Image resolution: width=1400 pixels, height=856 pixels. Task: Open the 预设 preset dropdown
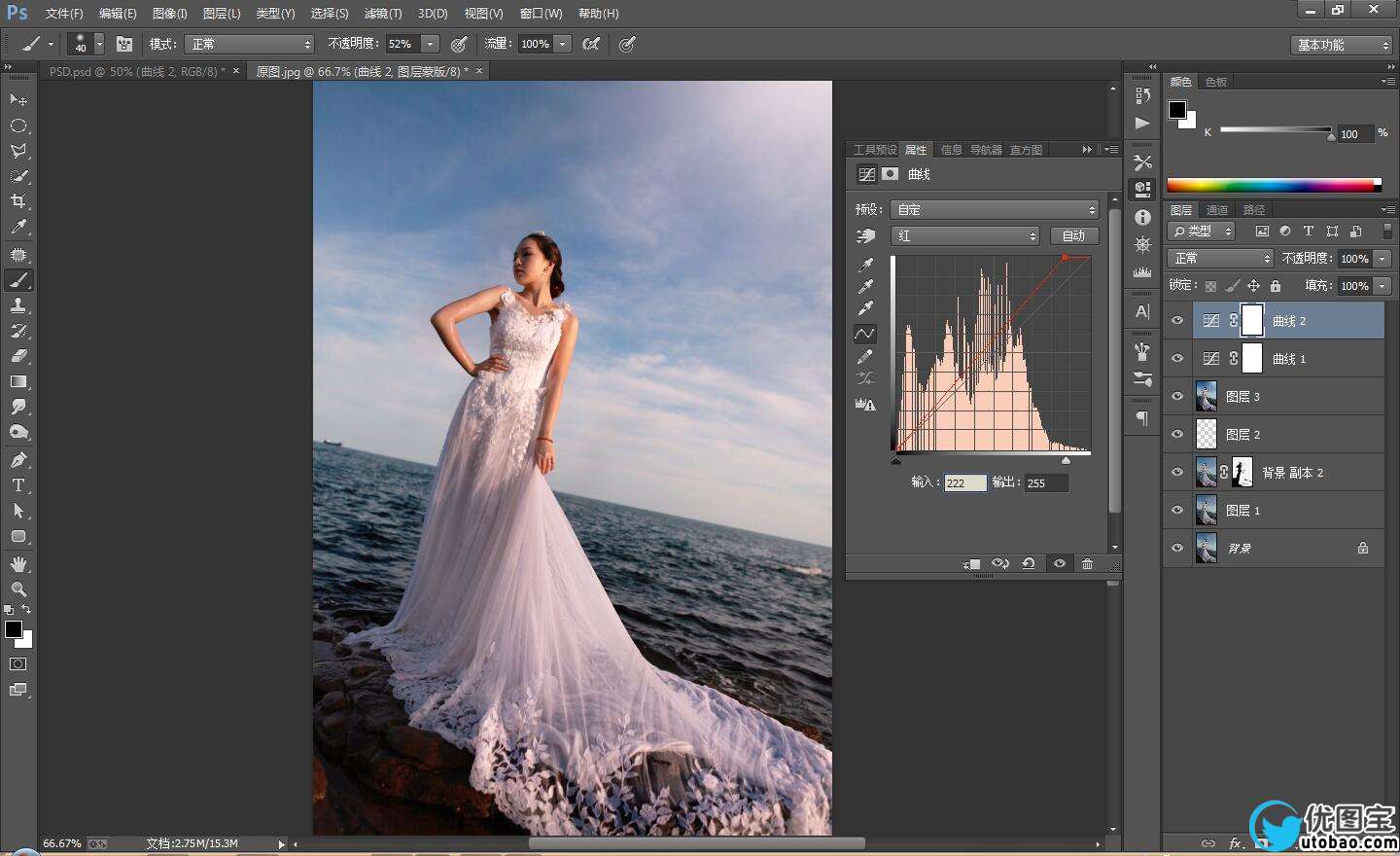pos(995,209)
